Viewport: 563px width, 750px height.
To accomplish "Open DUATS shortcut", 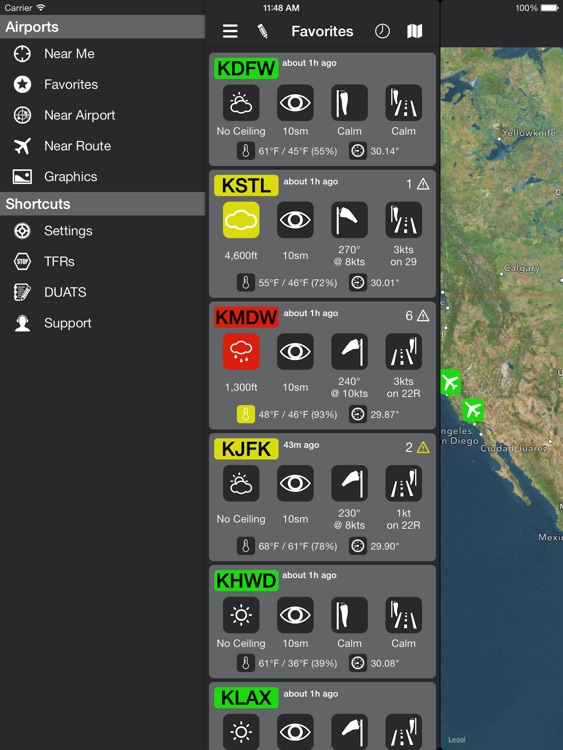I will [102, 292].
